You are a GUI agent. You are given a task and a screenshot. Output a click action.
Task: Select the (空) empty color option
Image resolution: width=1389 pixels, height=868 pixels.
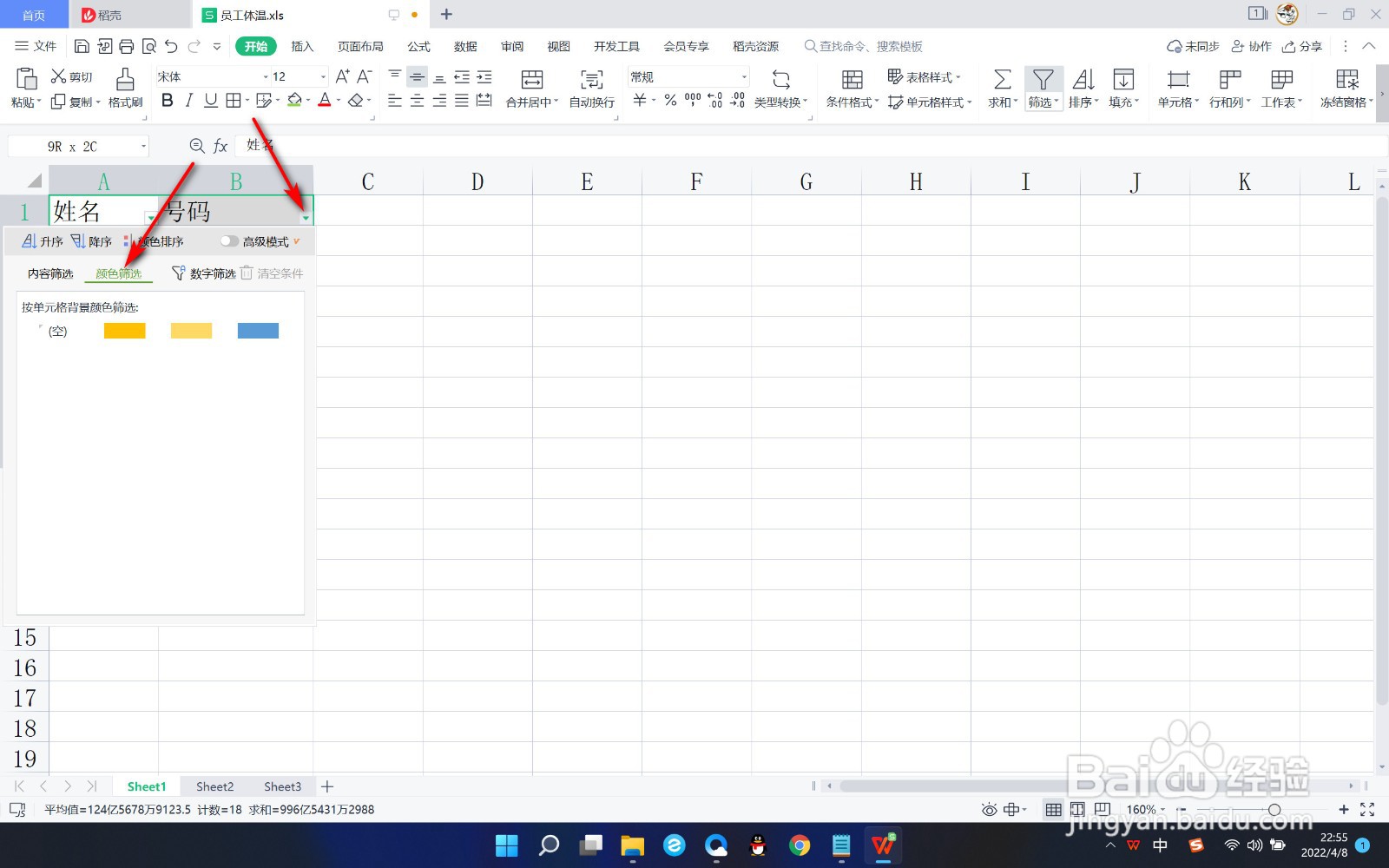pyautogui.click(x=57, y=331)
